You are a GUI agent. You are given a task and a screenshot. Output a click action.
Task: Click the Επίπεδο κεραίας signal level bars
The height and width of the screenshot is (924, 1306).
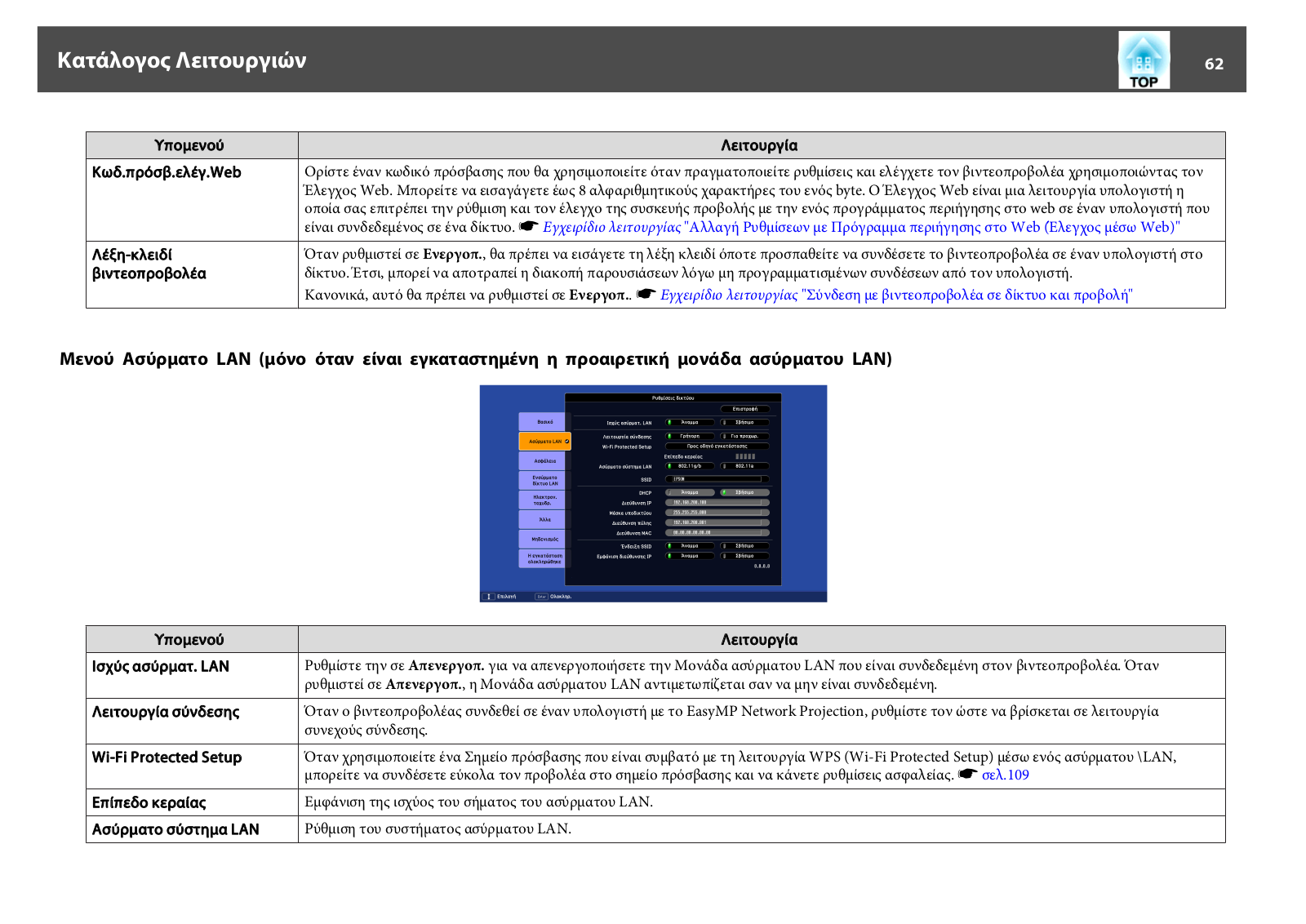coord(745,456)
